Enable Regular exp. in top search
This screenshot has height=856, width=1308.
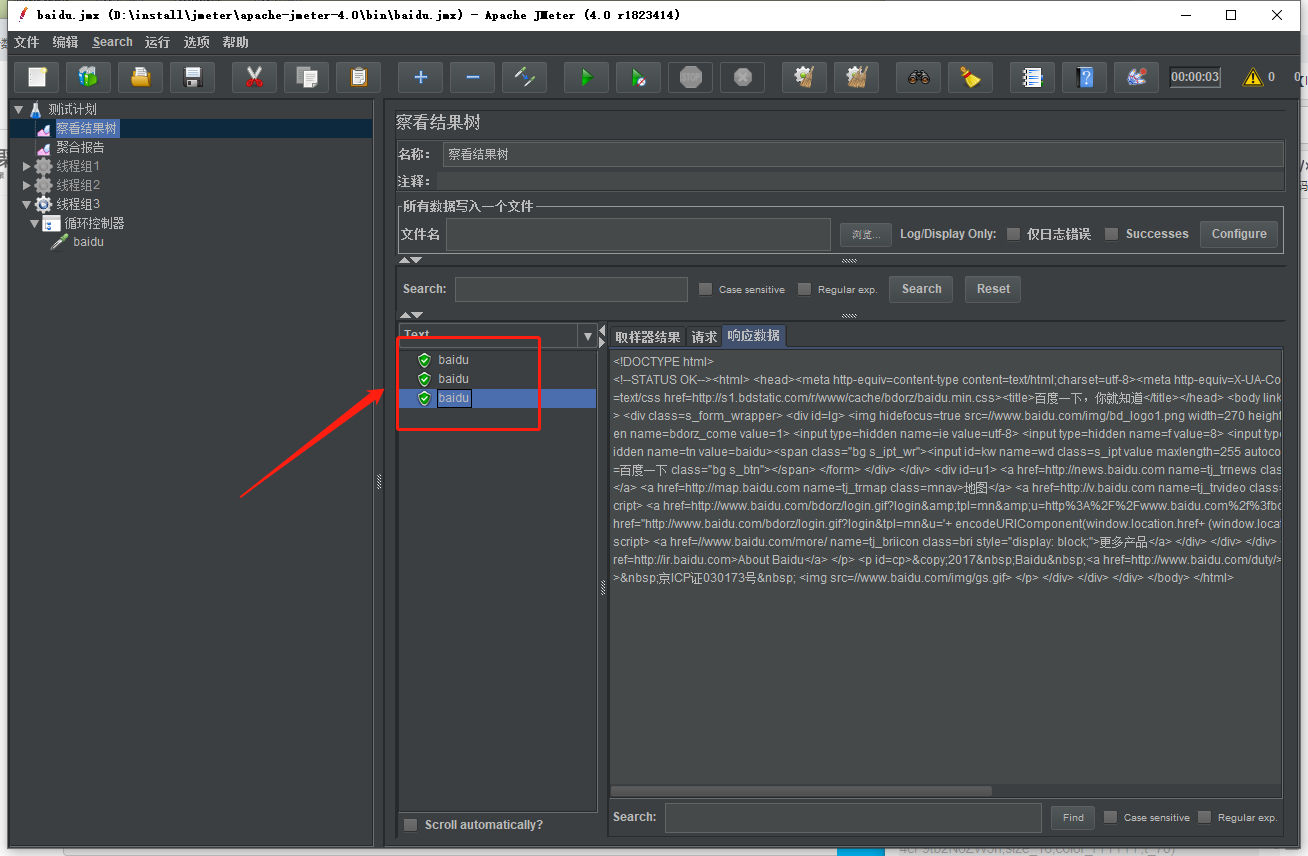[x=804, y=289]
